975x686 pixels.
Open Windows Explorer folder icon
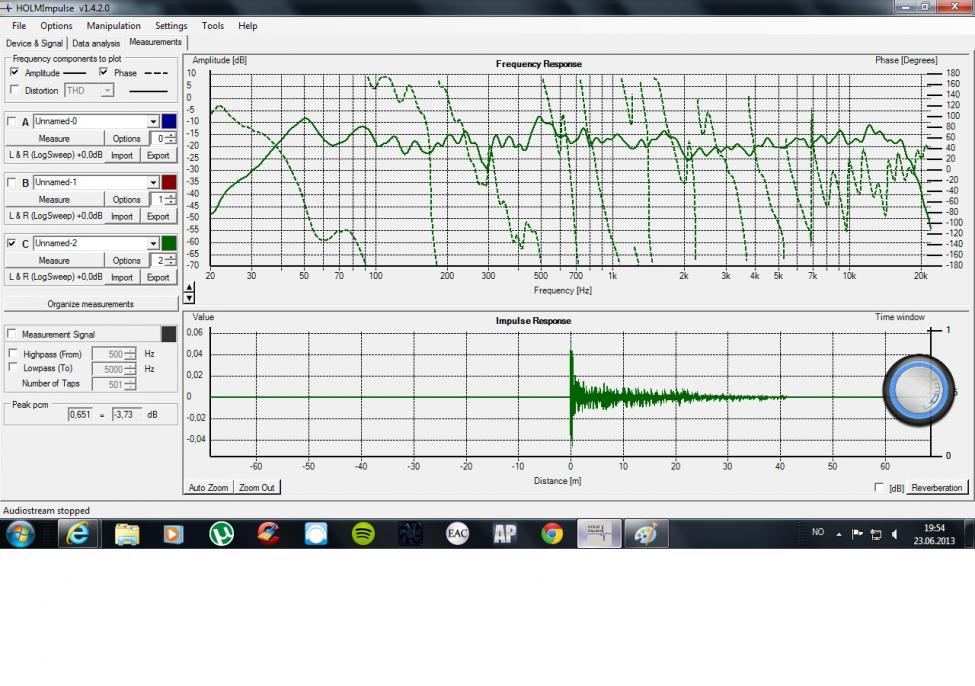pos(127,534)
